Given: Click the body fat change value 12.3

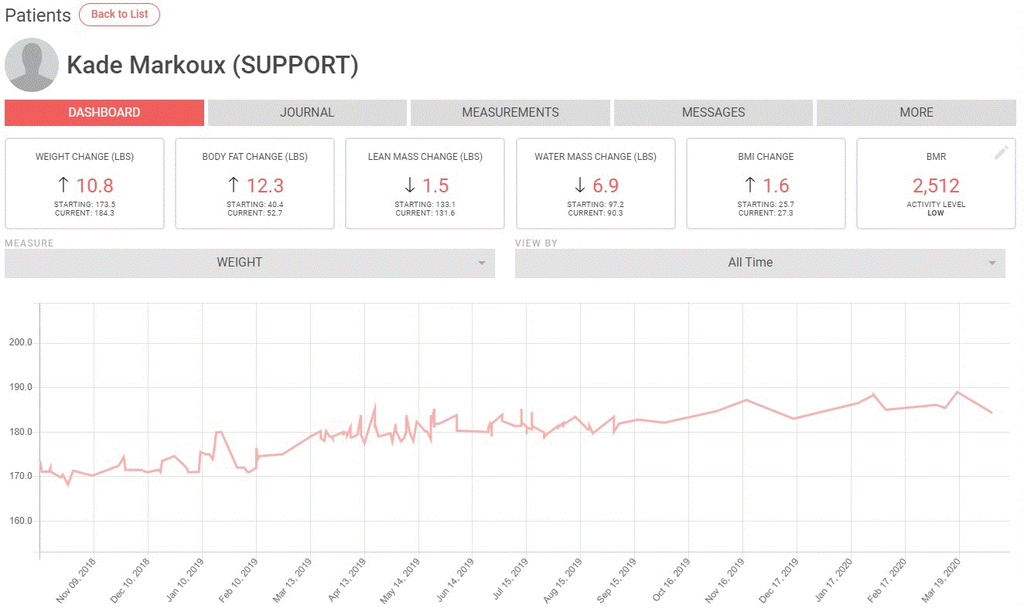Looking at the screenshot, I should [265, 186].
